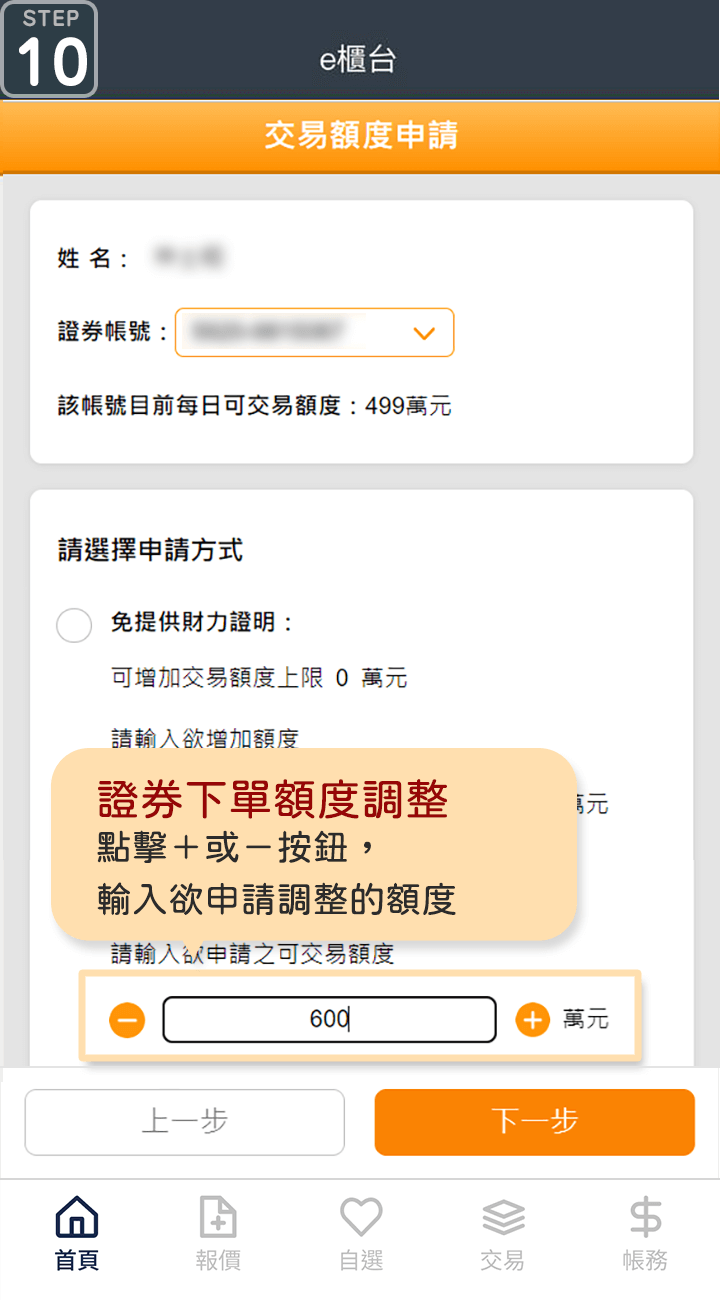The height and width of the screenshot is (1300, 720).
Task: Focus the quota input showing 600
Action: pos(329,1019)
